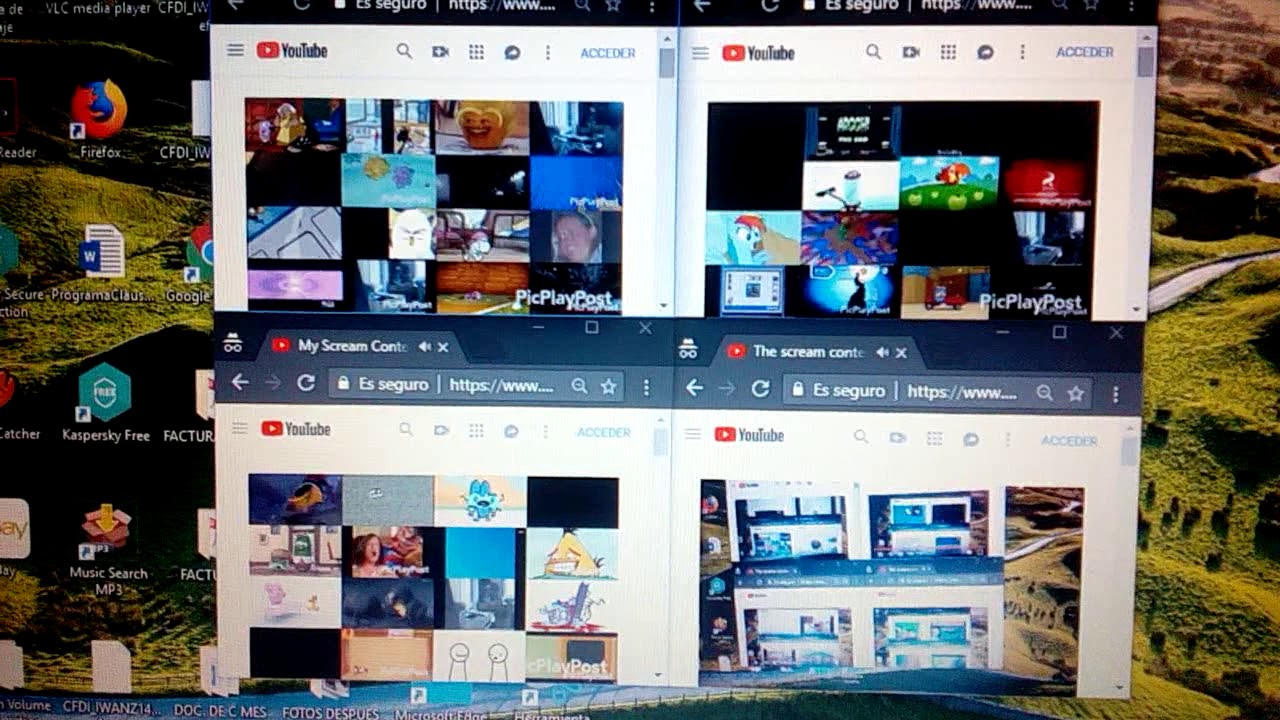Zoom magnifier icon in The scream conte window
The image size is (1280, 720).
pyautogui.click(x=1044, y=393)
